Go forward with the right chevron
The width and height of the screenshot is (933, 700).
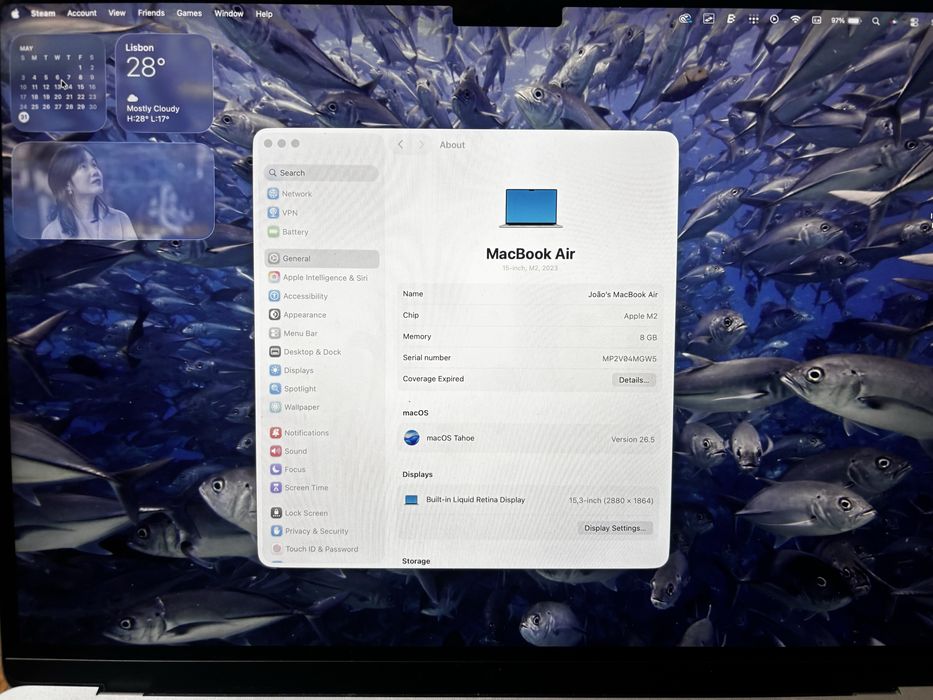click(x=421, y=145)
